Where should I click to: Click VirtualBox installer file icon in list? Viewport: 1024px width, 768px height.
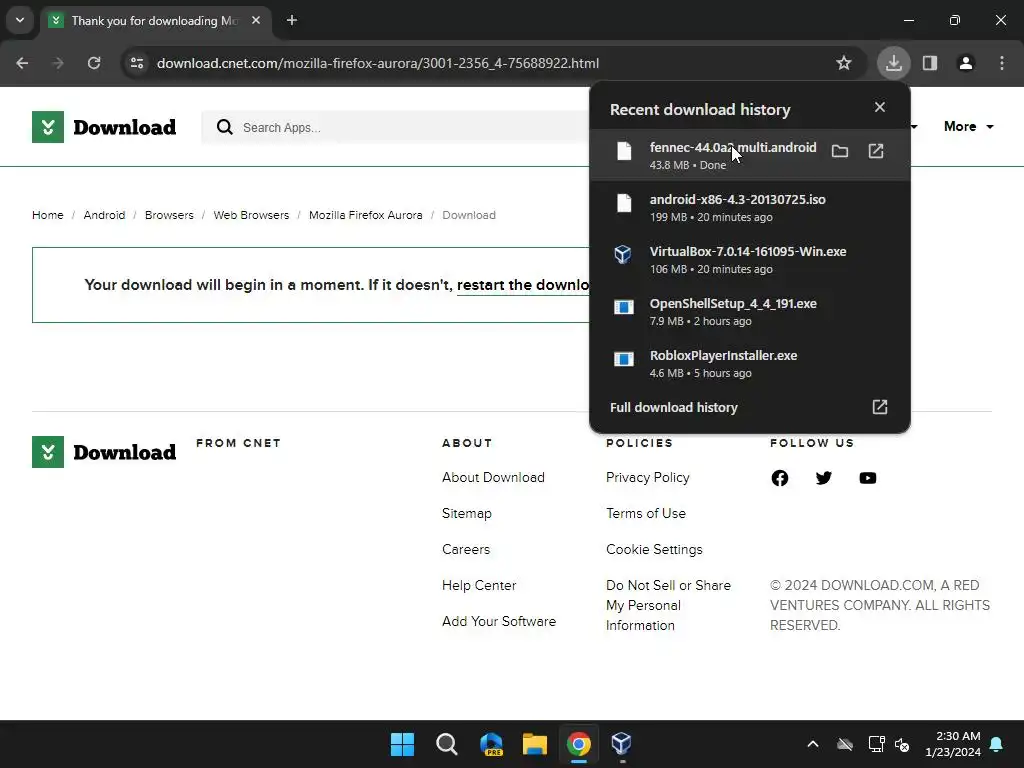[x=623, y=255]
